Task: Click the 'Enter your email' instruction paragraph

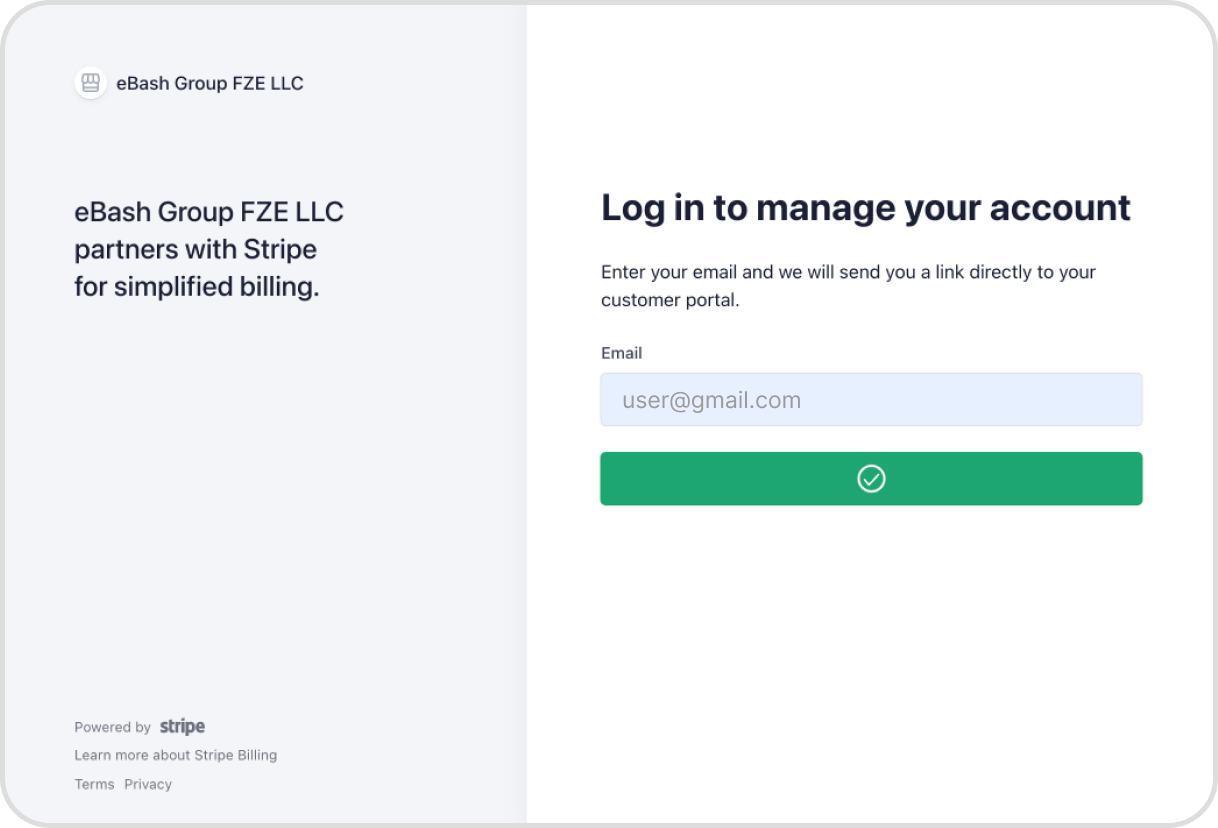Action: (x=849, y=285)
